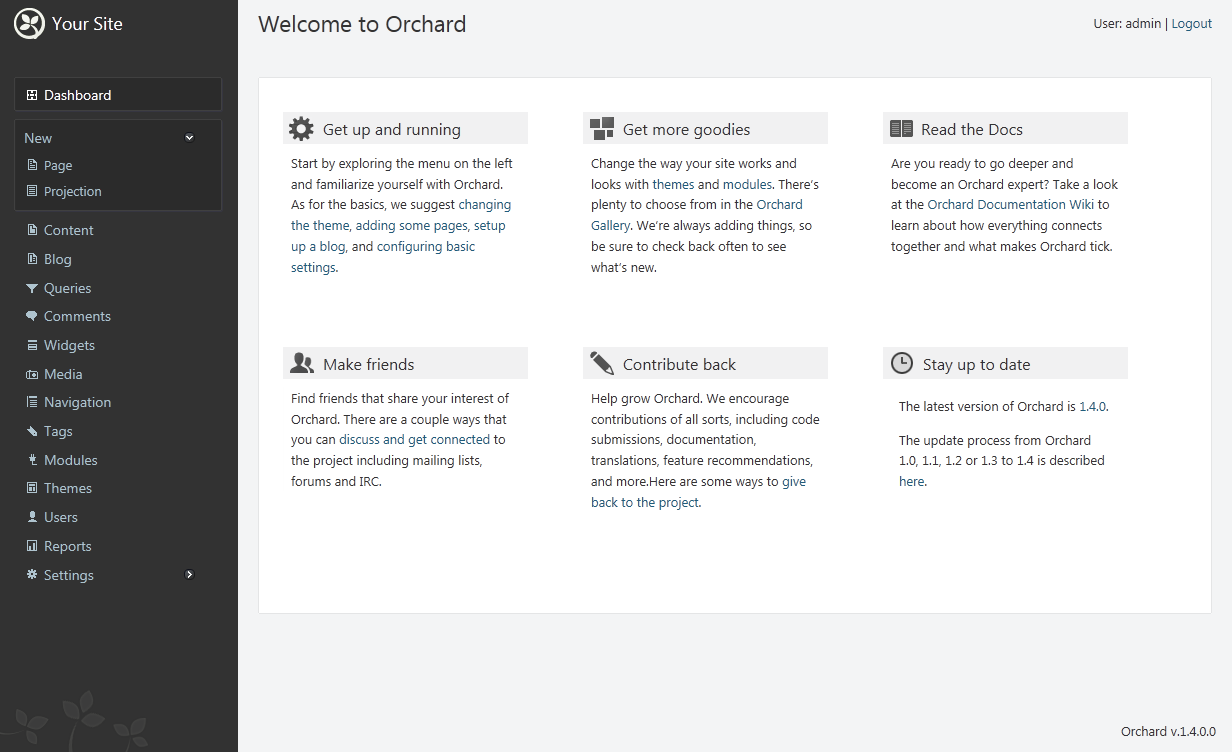Click the Blog icon in the sidebar
This screenshot has width=1232, height=752.
(32, 259)
